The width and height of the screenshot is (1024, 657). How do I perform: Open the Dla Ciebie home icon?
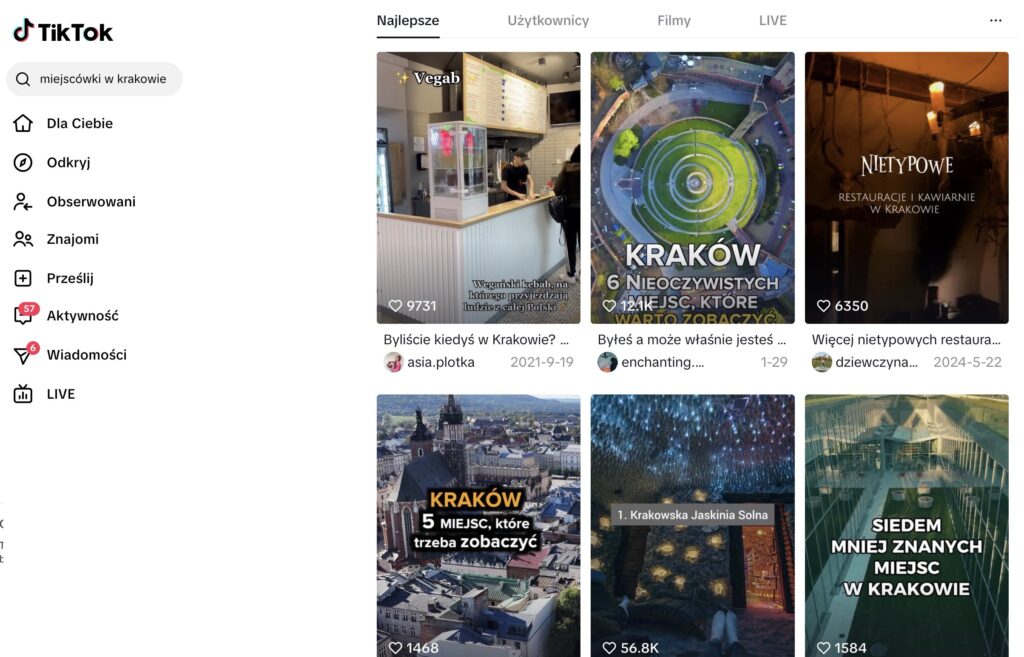click(23, 123)
